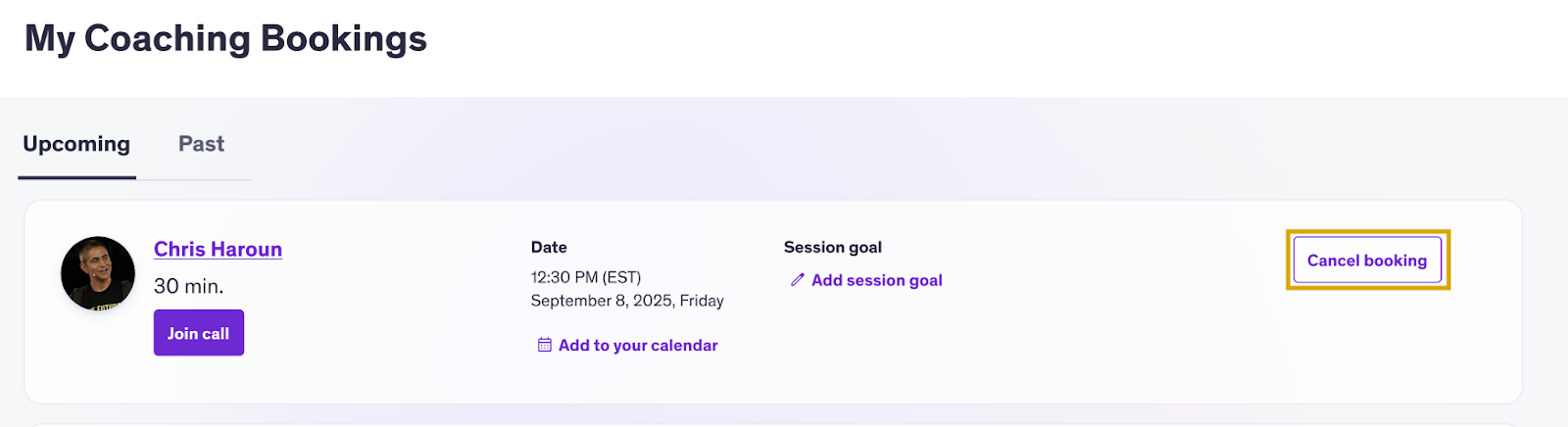Click the Add session goal link text
The image size is (1568, 427).
pyautogui.click(x=877, y=280)
